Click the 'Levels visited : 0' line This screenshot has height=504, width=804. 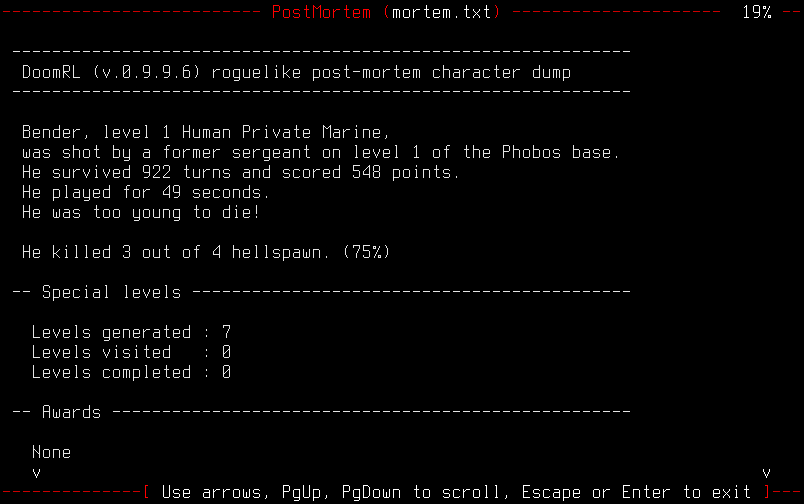coord(131,352)
